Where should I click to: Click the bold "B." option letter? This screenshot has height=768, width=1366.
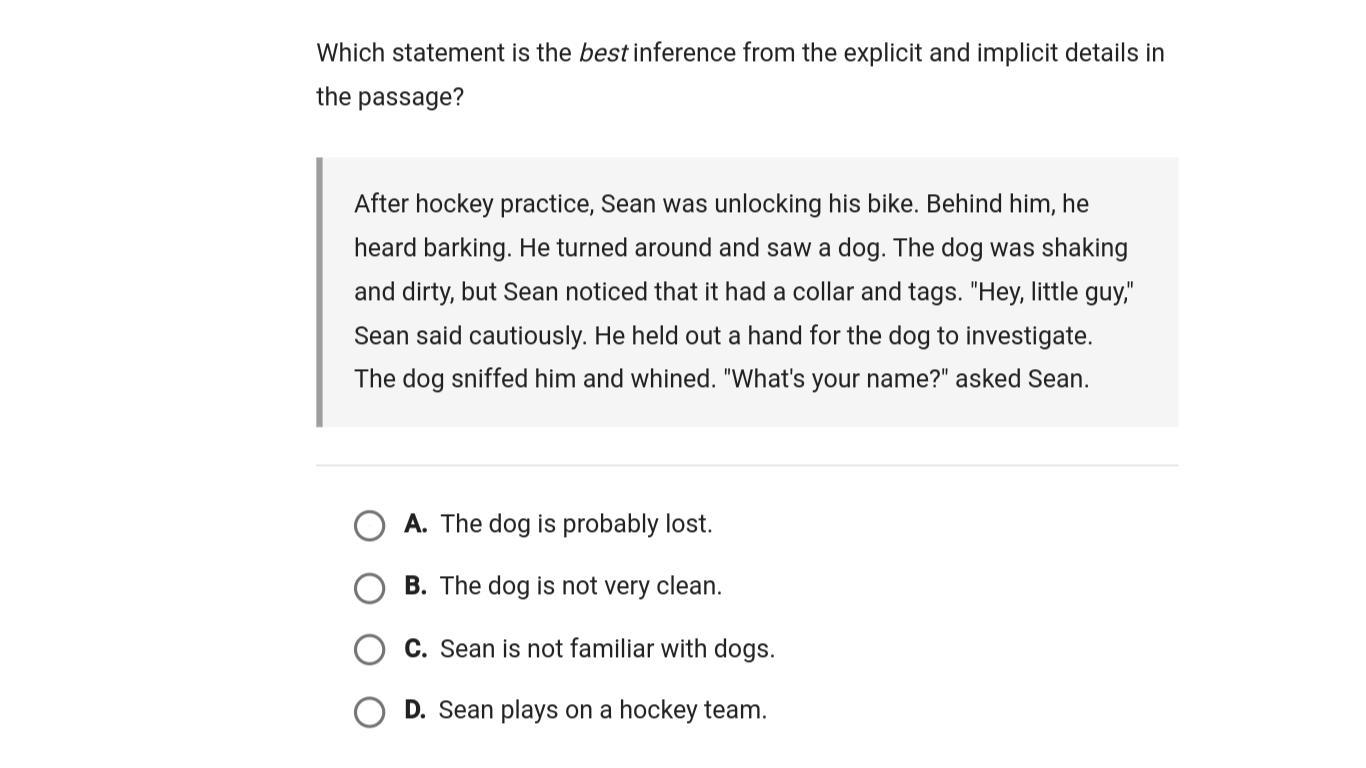click(415, 586)
